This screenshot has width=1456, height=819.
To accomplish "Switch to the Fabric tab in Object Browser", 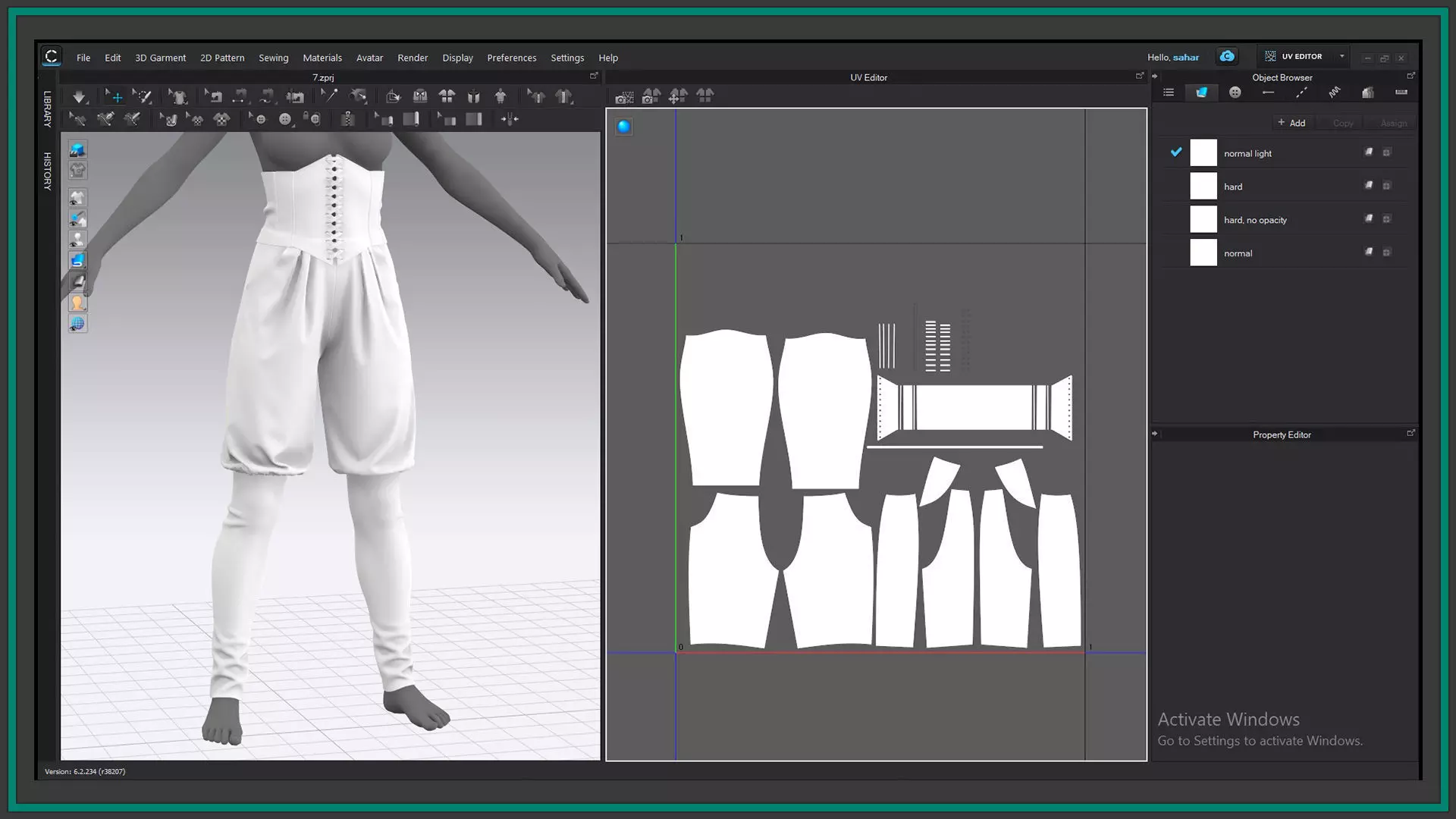I will [1201, 93].
